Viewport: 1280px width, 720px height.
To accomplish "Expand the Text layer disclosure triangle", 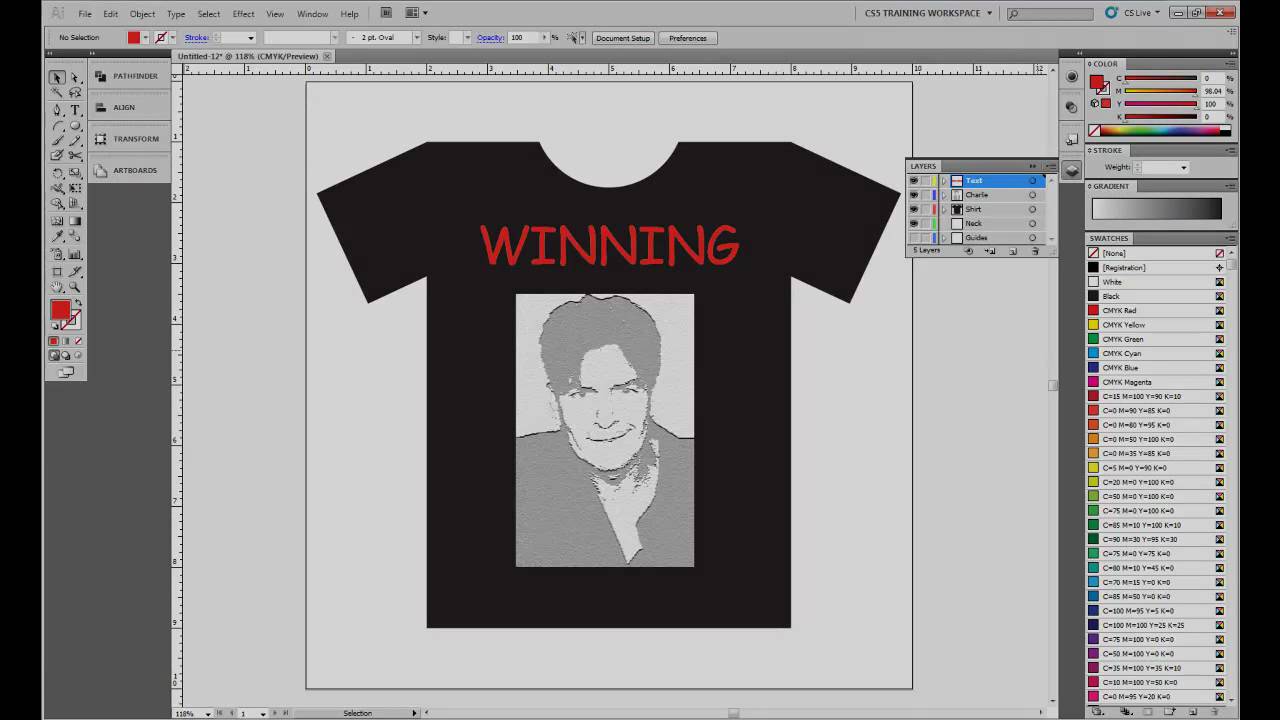I will (943, 181).
